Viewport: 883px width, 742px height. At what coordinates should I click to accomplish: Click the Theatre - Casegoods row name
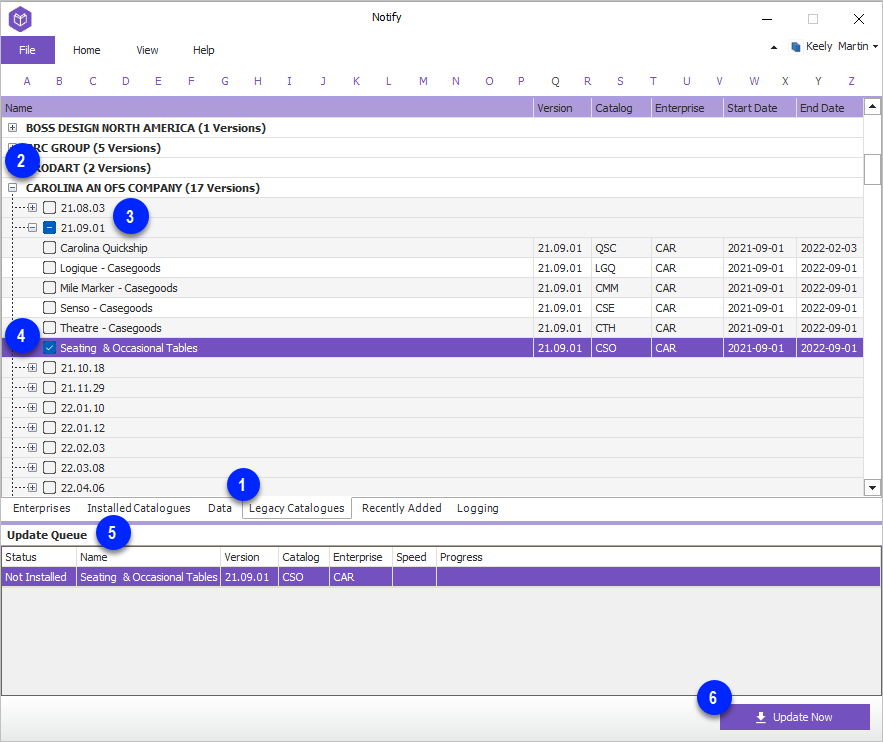(x=111, y=328)
